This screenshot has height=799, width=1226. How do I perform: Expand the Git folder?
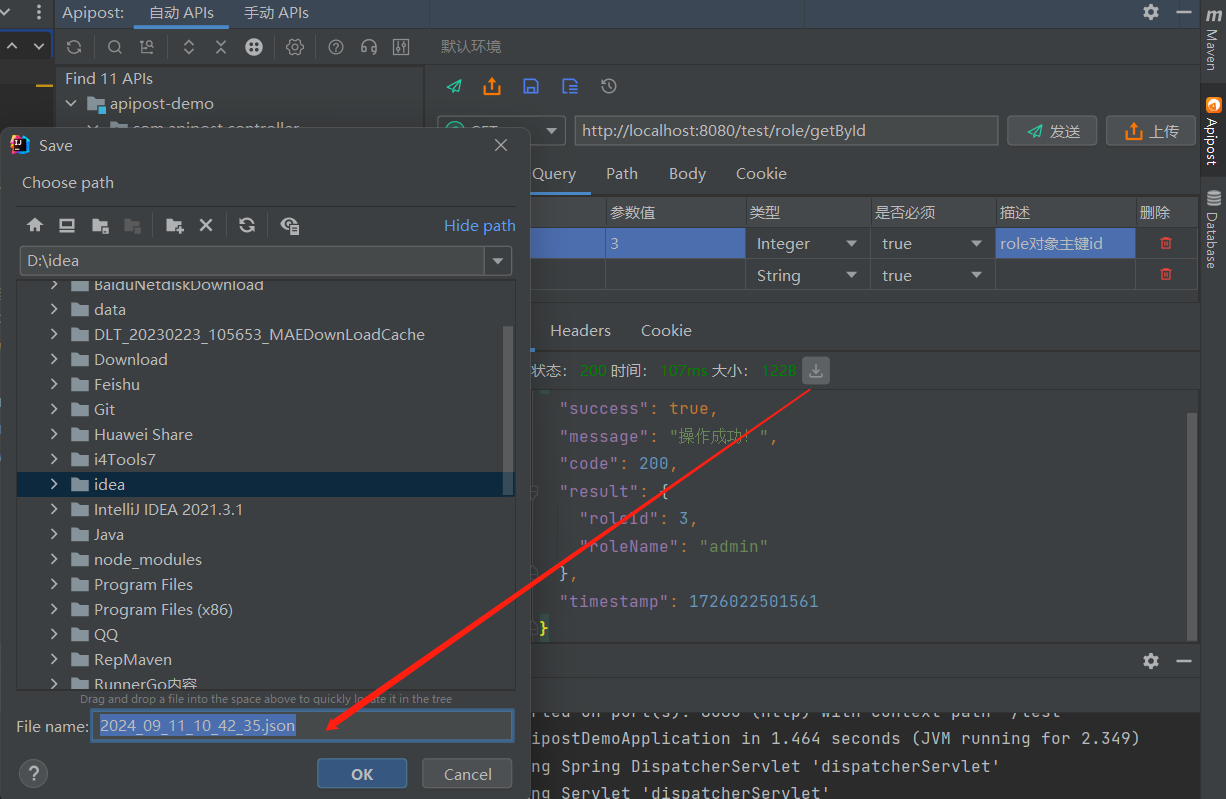[54, 410]
